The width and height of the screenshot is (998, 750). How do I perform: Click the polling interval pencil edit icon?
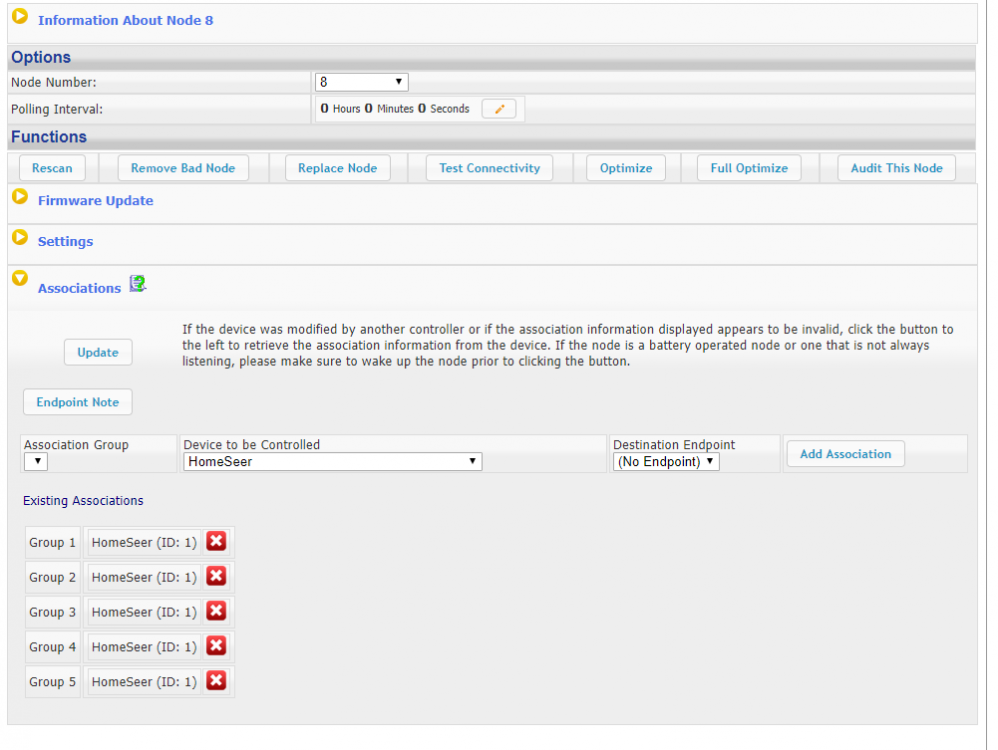pos(499,109)
